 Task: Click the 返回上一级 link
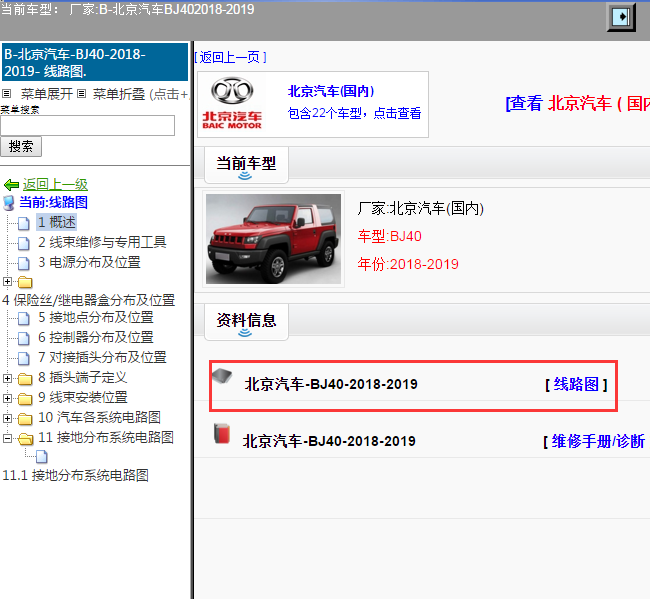(x=55, y=184)
